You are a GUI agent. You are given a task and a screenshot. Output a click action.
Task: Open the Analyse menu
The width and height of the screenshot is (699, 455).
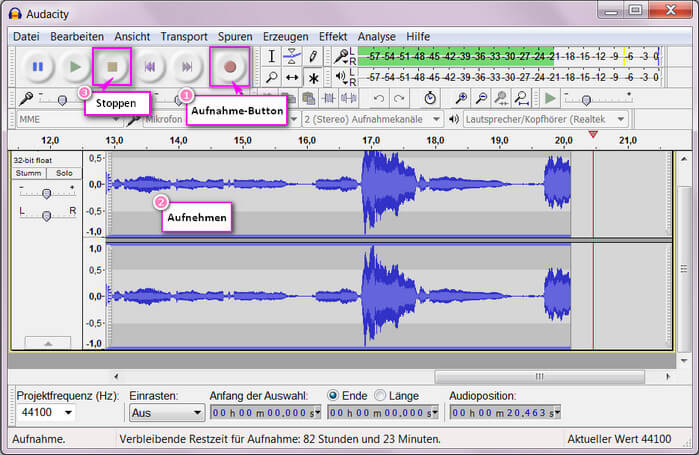pos(376,37)
